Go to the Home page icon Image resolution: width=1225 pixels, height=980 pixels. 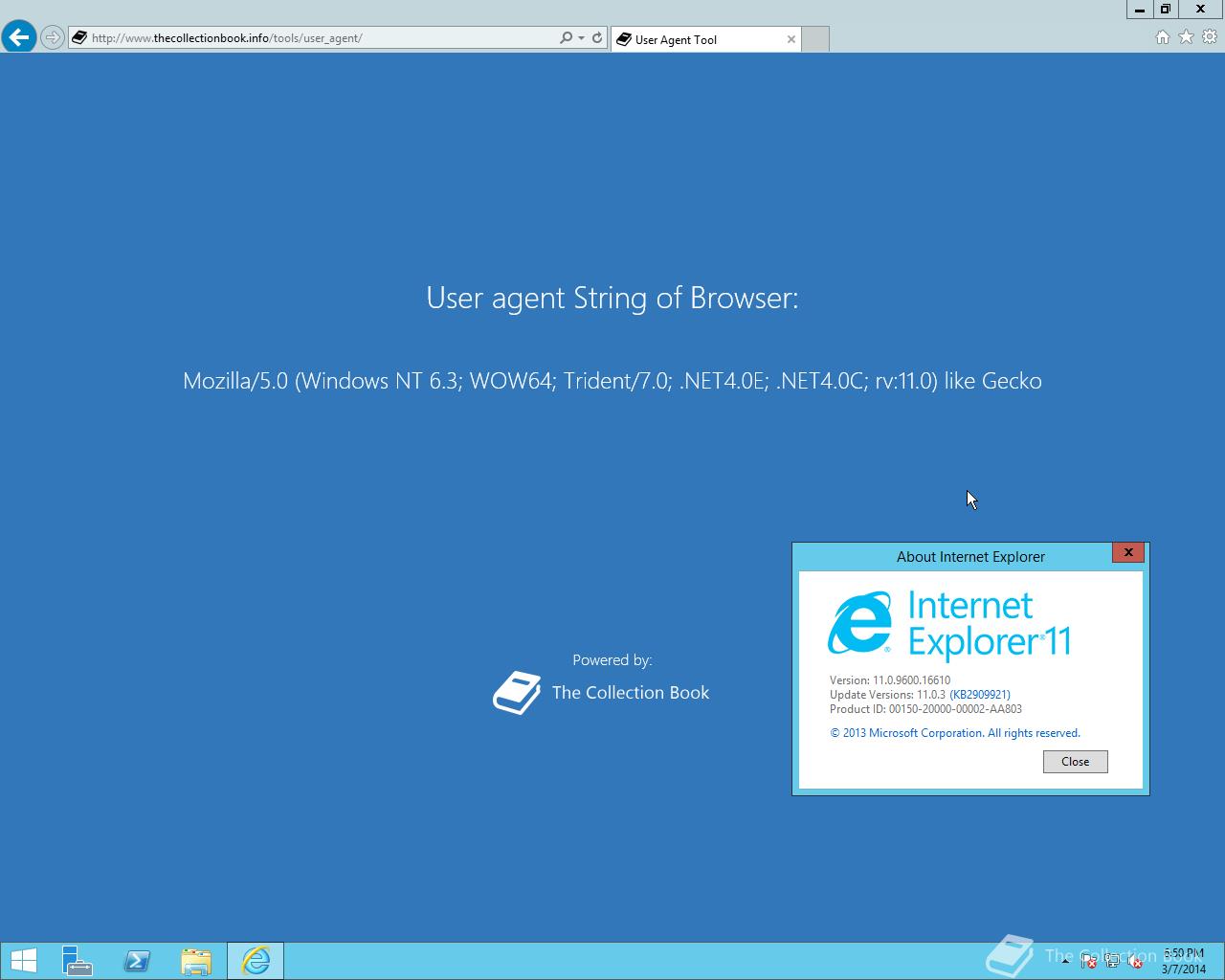pyautogui.click(x=1162, y=37)
